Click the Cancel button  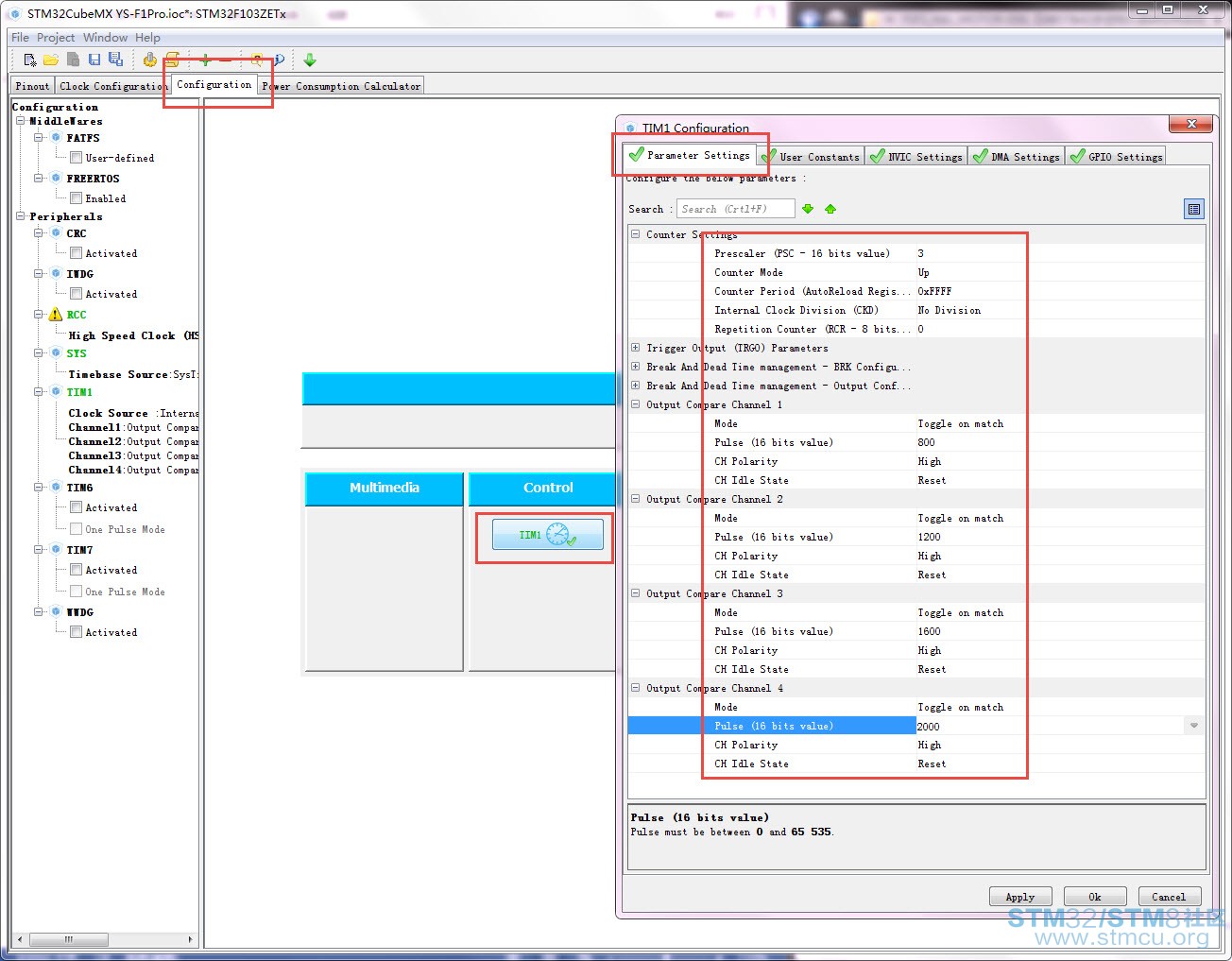pos(1169,897)
